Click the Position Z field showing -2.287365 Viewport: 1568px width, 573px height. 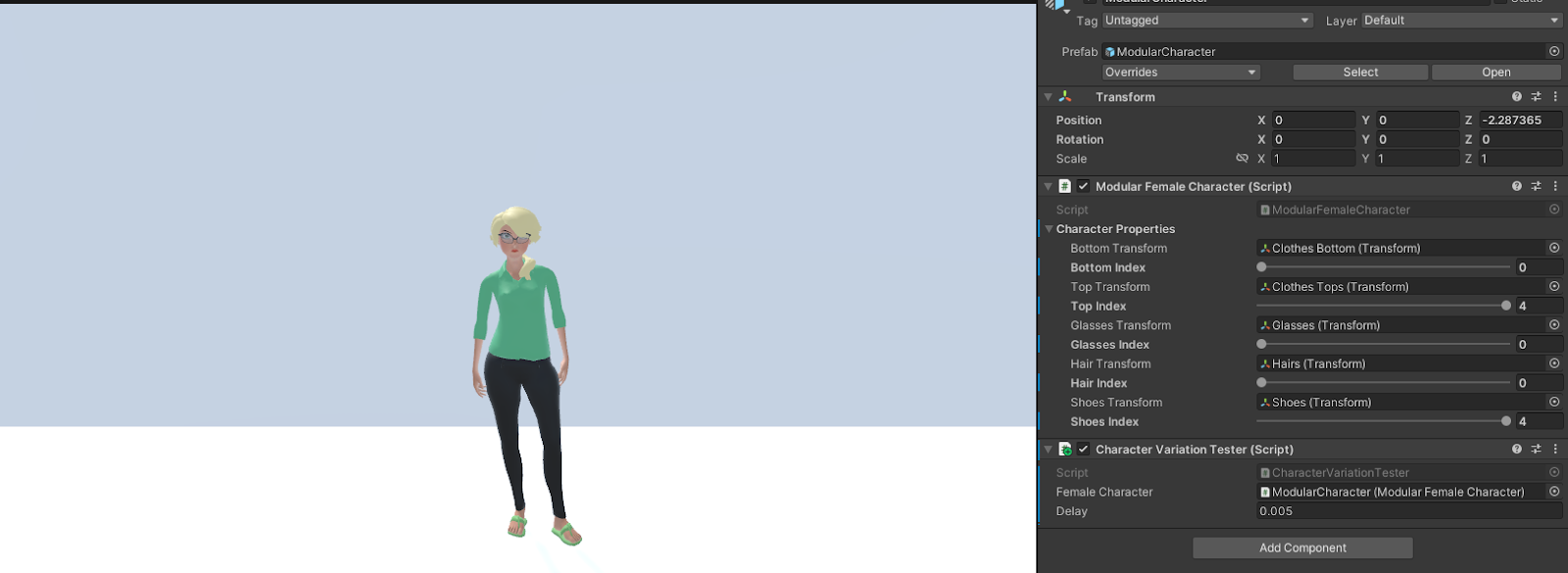pos(1520,119)
